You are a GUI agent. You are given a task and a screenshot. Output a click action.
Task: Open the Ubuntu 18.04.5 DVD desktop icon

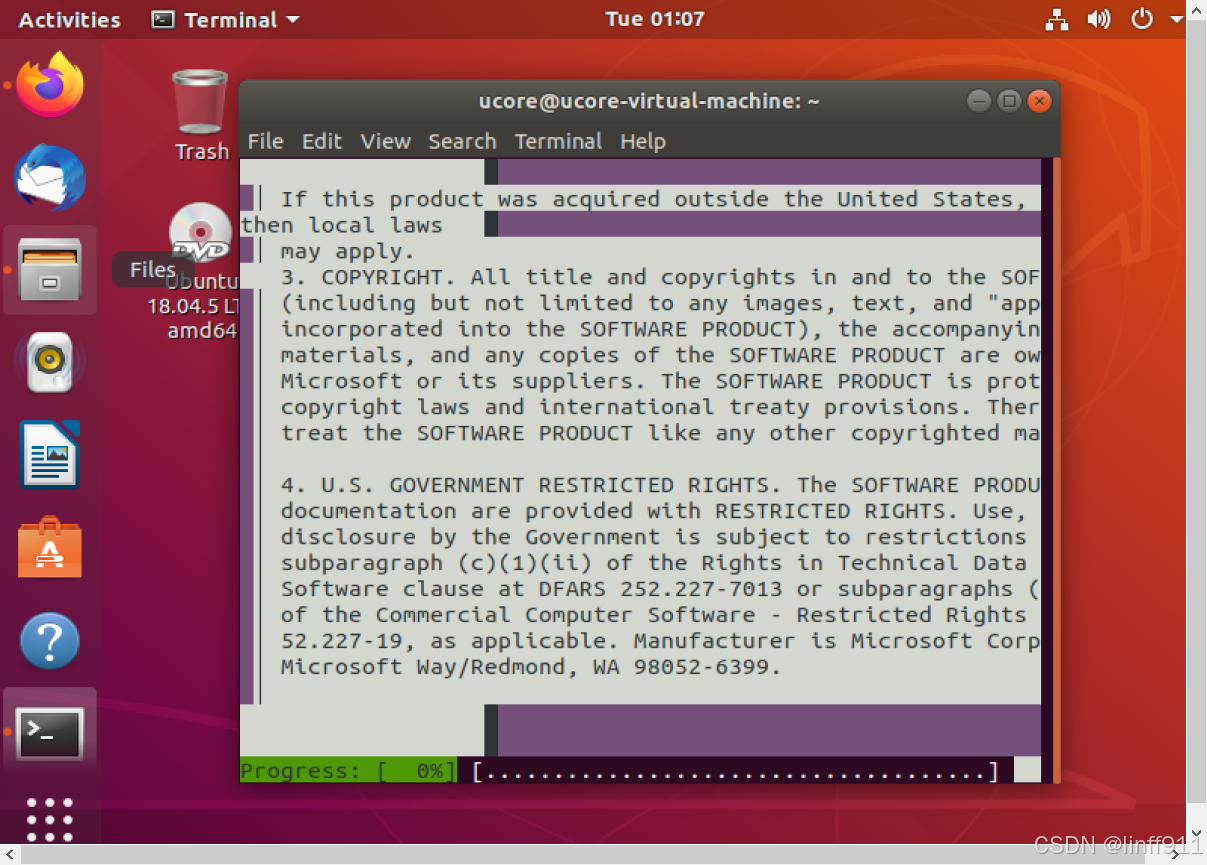[x=201, y=270]
